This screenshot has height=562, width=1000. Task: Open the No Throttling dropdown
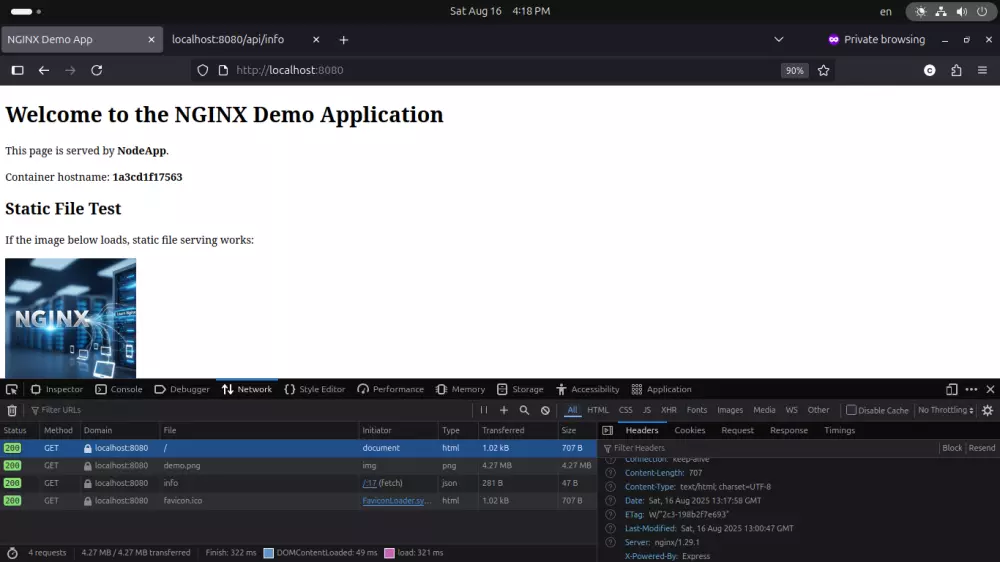point(945,410)
